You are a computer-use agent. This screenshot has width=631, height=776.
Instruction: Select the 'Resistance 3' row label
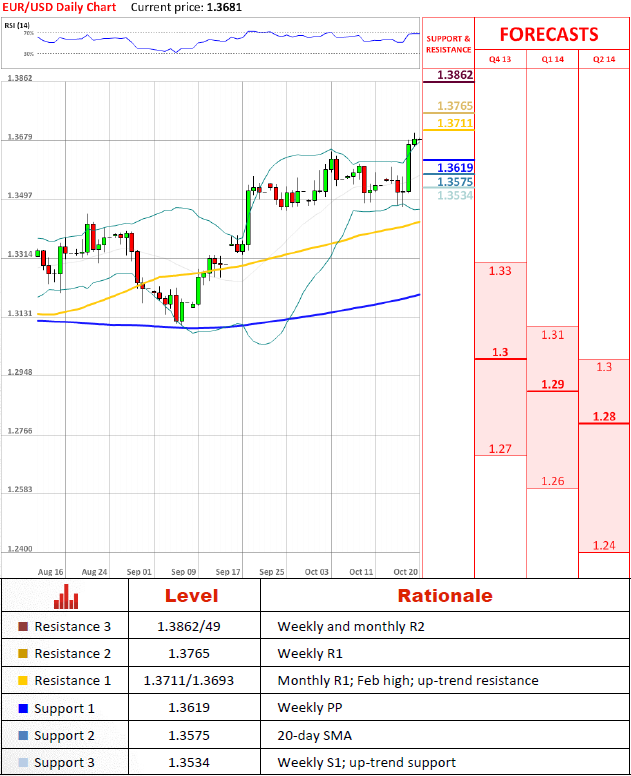coord(73,627)
